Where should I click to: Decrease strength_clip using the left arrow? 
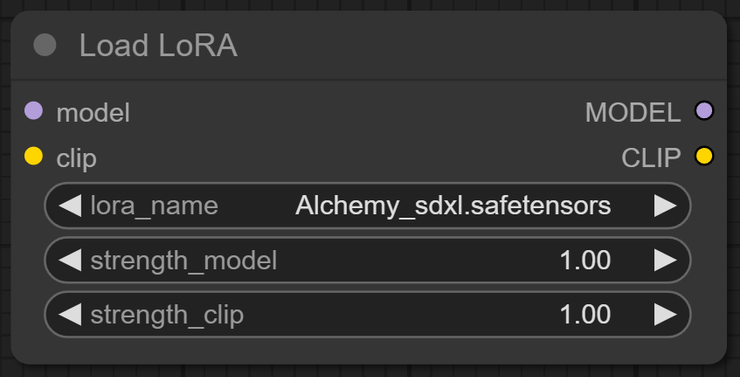[70, 315]
